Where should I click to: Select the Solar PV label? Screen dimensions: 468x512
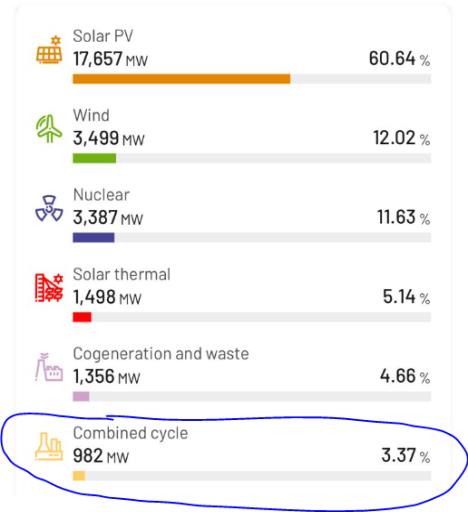pos(103,36)
